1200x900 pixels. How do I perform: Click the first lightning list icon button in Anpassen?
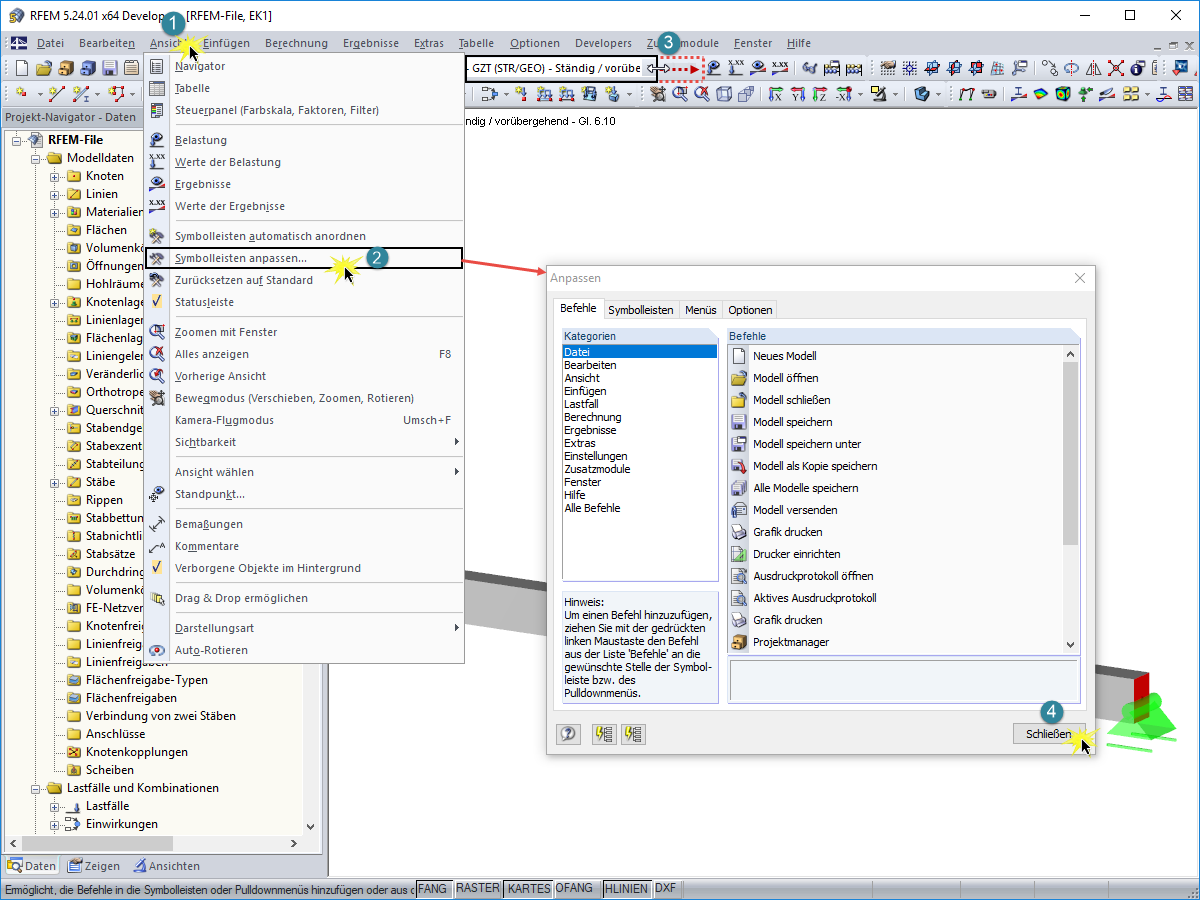click(x=604, y=734)
